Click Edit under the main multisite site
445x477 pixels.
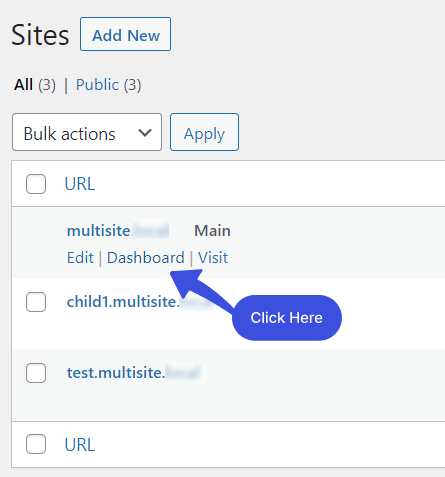tap(80, 258)
